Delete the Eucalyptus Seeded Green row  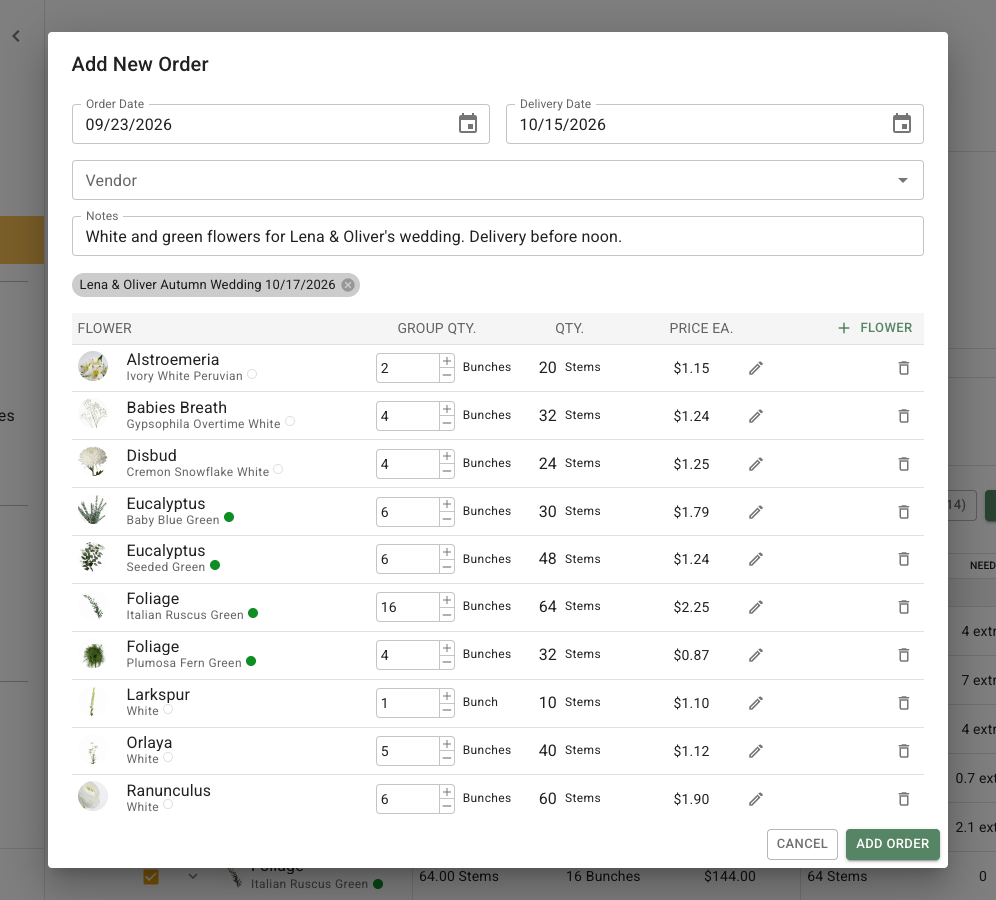pyautogui.click(x=904, y=559)
